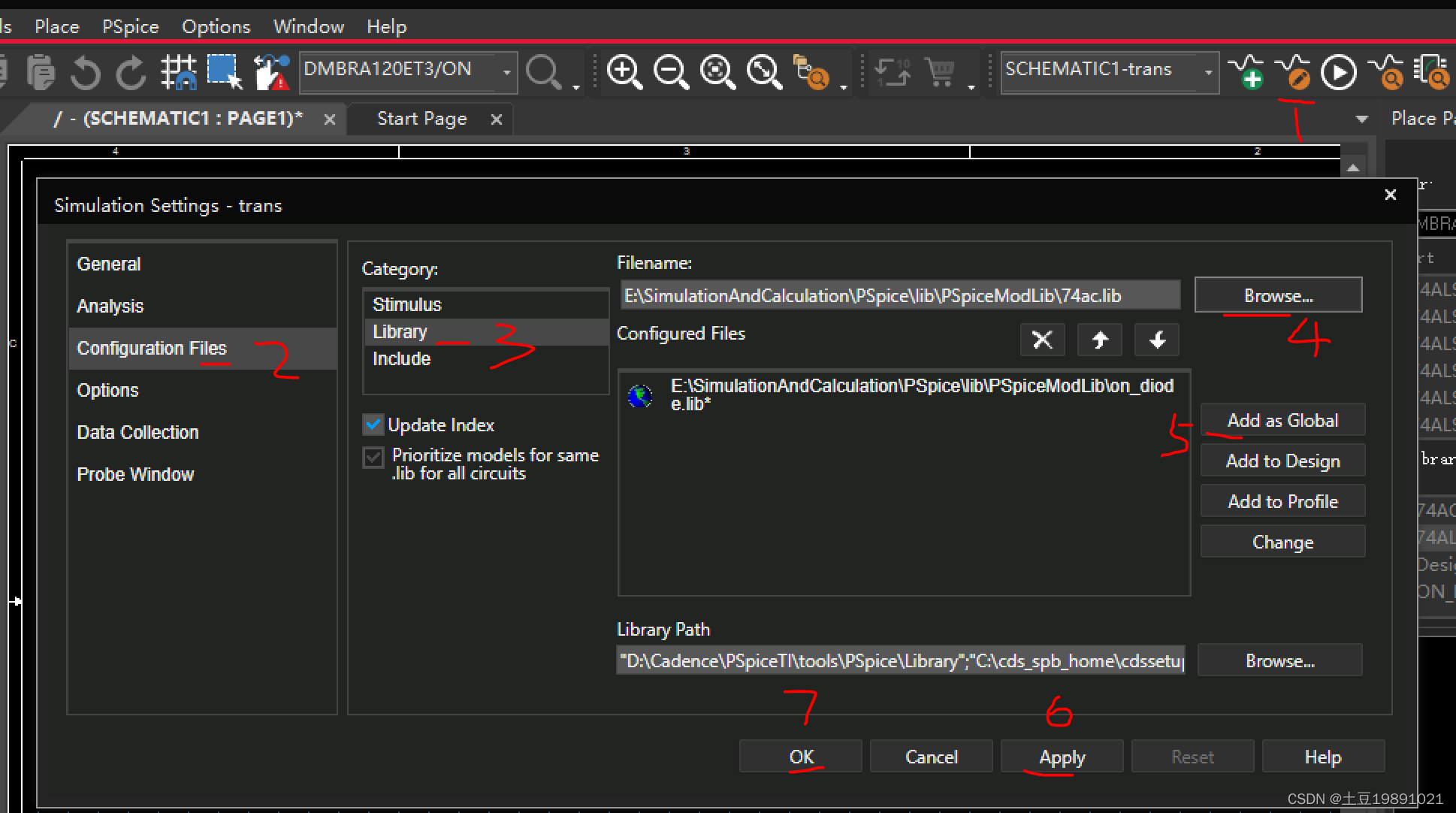Run PSpice simulation with play icon
Screen dimensions: 1456x813
(1338, 72)
